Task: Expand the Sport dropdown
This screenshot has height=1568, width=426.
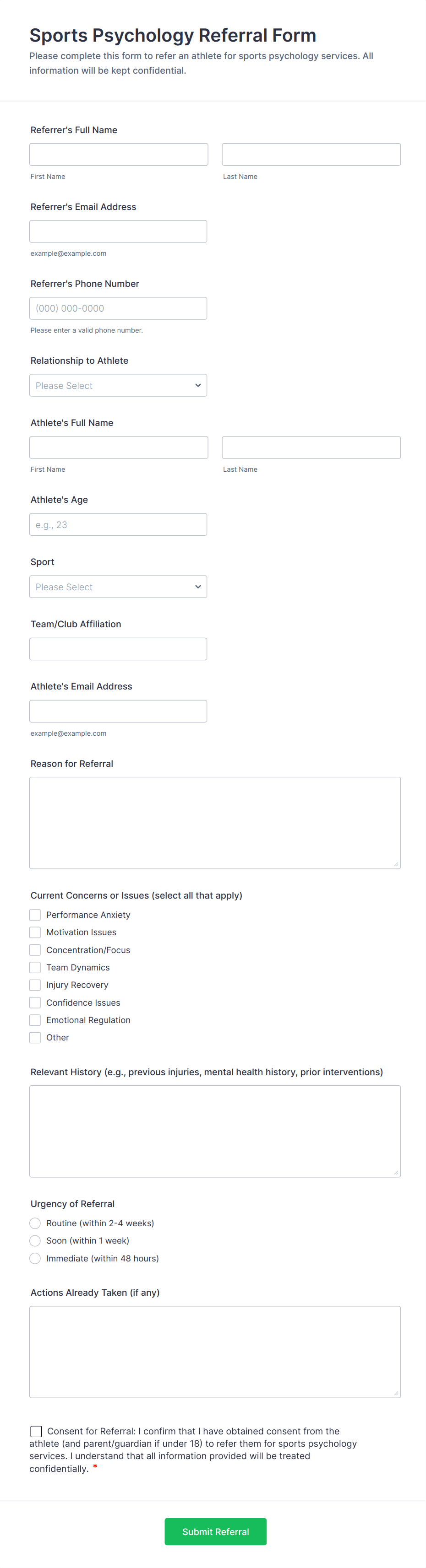Action: pos(118,587)
